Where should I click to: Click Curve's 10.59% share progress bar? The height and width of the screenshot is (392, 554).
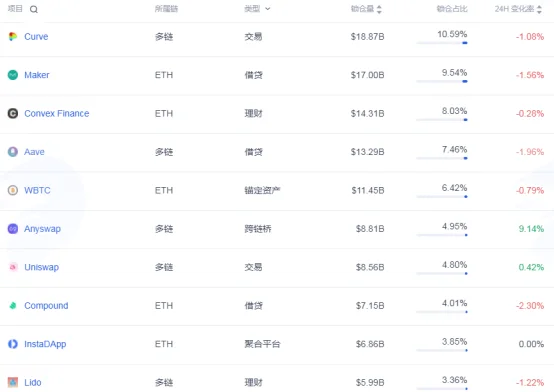click(x=442, y=43)
